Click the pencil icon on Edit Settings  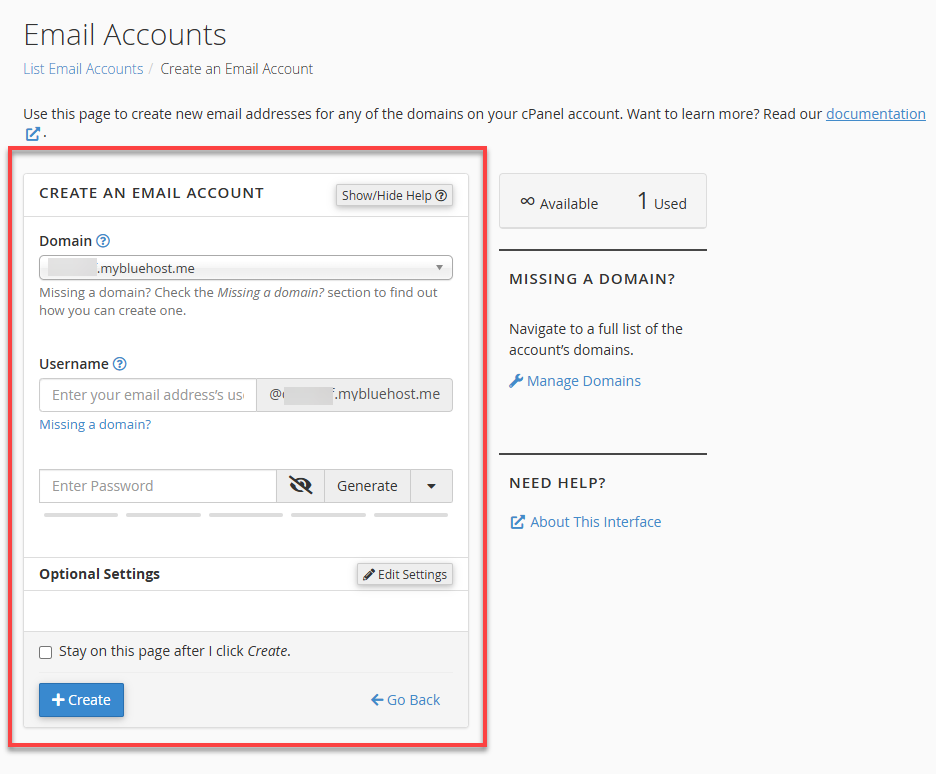(x=370, y=574)
